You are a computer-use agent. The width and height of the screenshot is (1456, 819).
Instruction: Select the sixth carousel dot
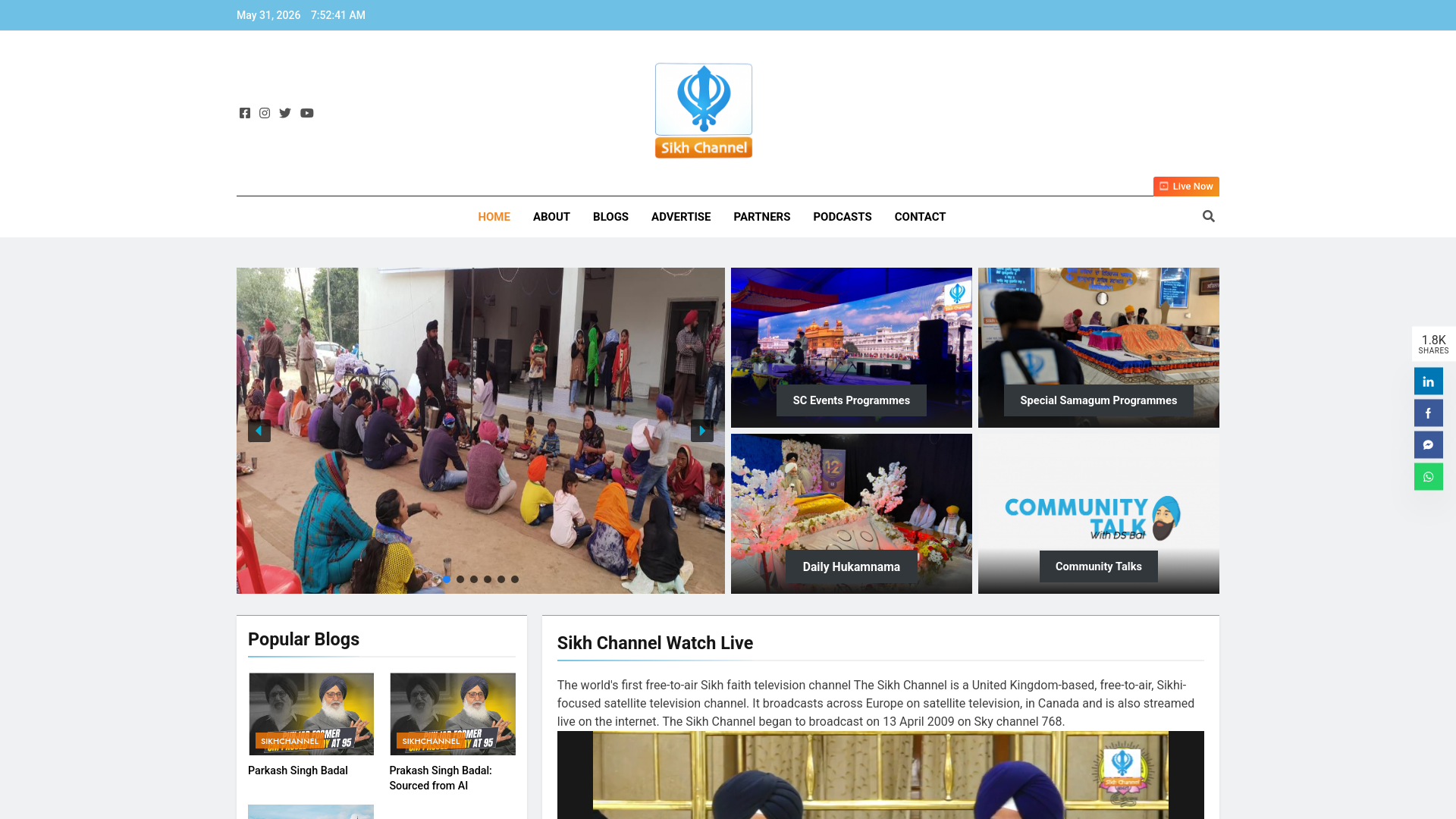point(515,579)
